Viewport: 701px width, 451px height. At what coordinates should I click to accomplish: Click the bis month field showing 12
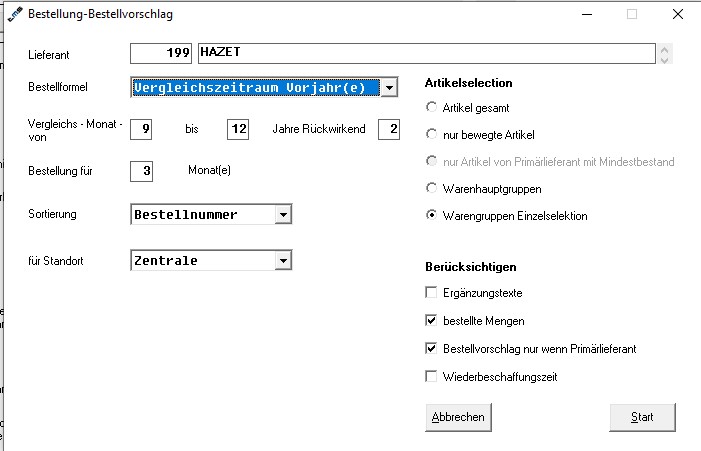[x=238, y=129]
